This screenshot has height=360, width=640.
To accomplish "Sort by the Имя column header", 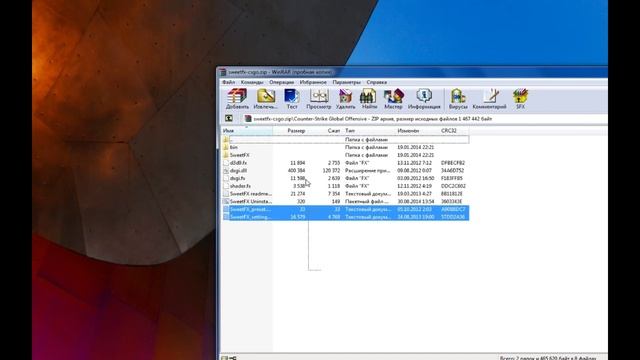I will [x=247, y=131].
